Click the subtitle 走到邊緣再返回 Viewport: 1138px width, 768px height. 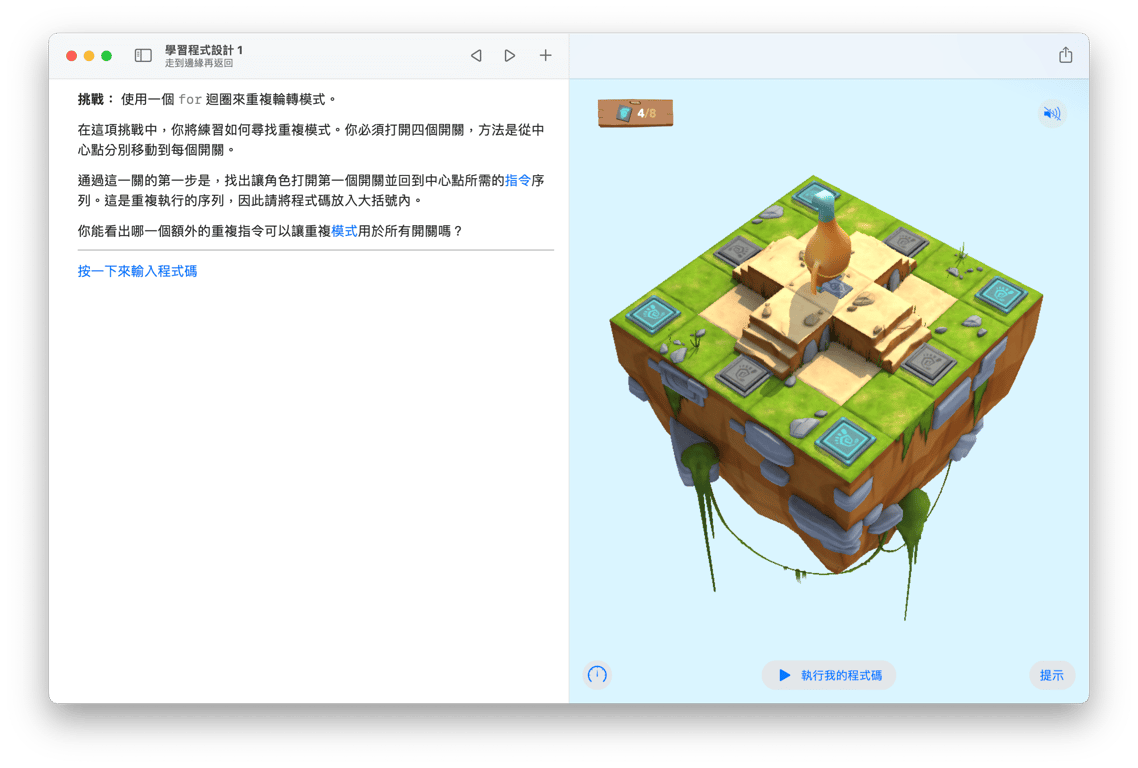pyautogui.click(x=199, y=63)
